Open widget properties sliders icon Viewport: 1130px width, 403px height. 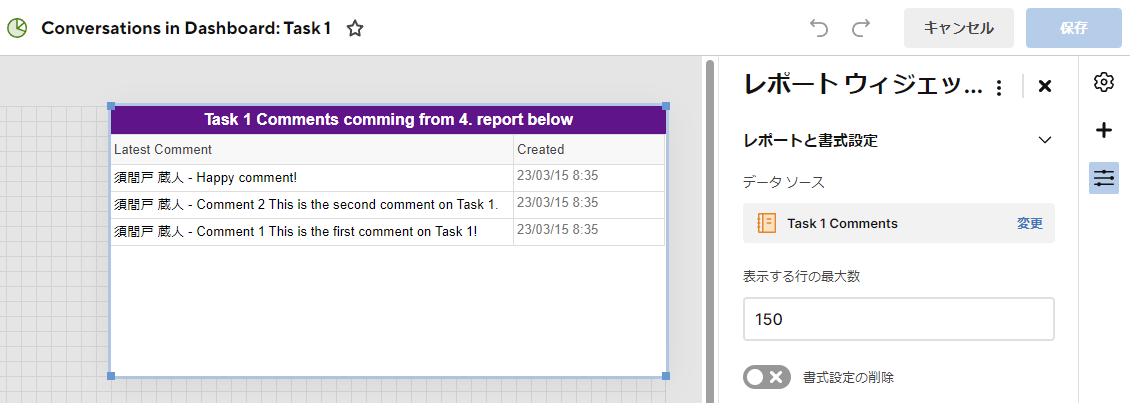pos(1103,178)
